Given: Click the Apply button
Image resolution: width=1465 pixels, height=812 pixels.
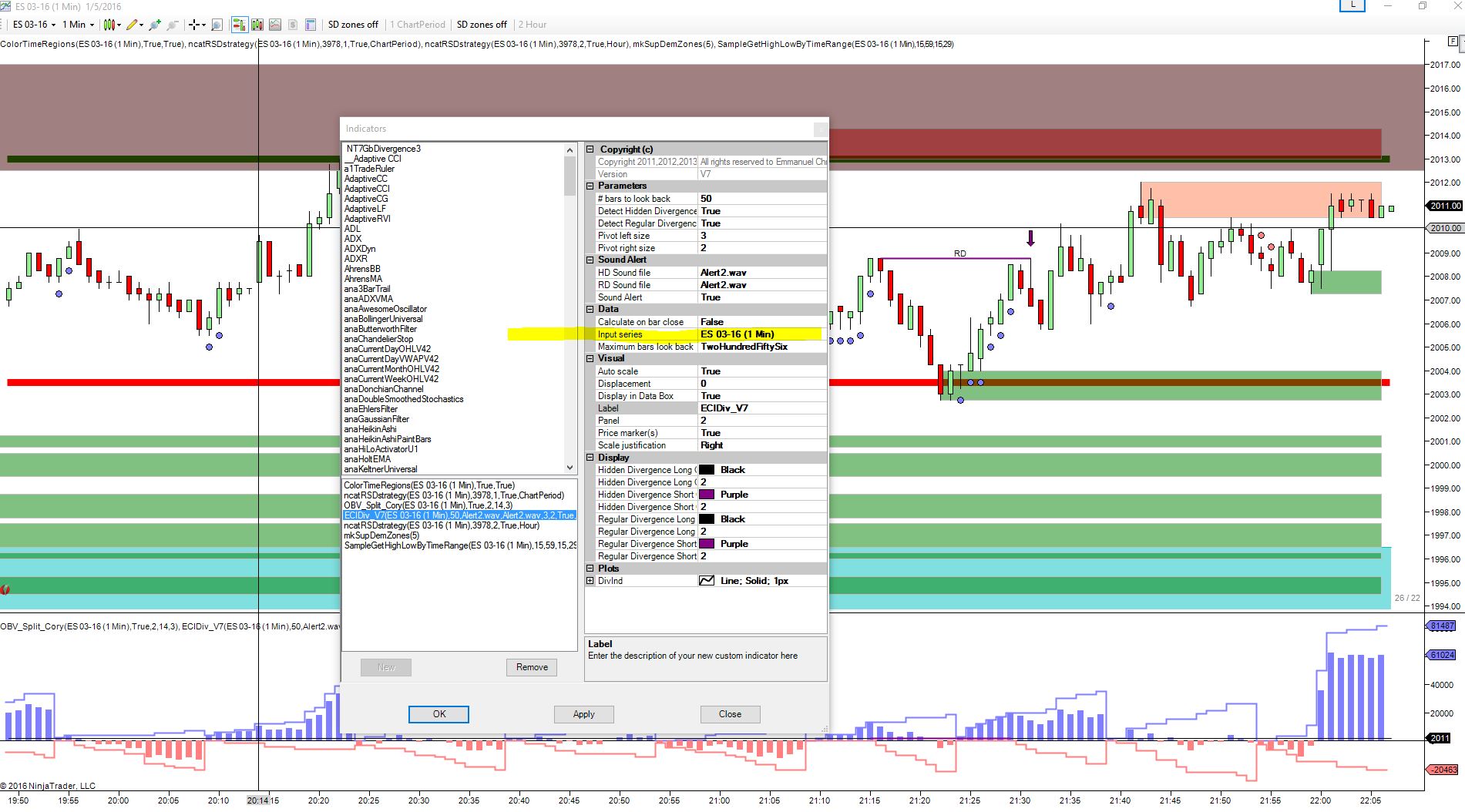Looking at the screenshot, I should (x=583, y=714).
